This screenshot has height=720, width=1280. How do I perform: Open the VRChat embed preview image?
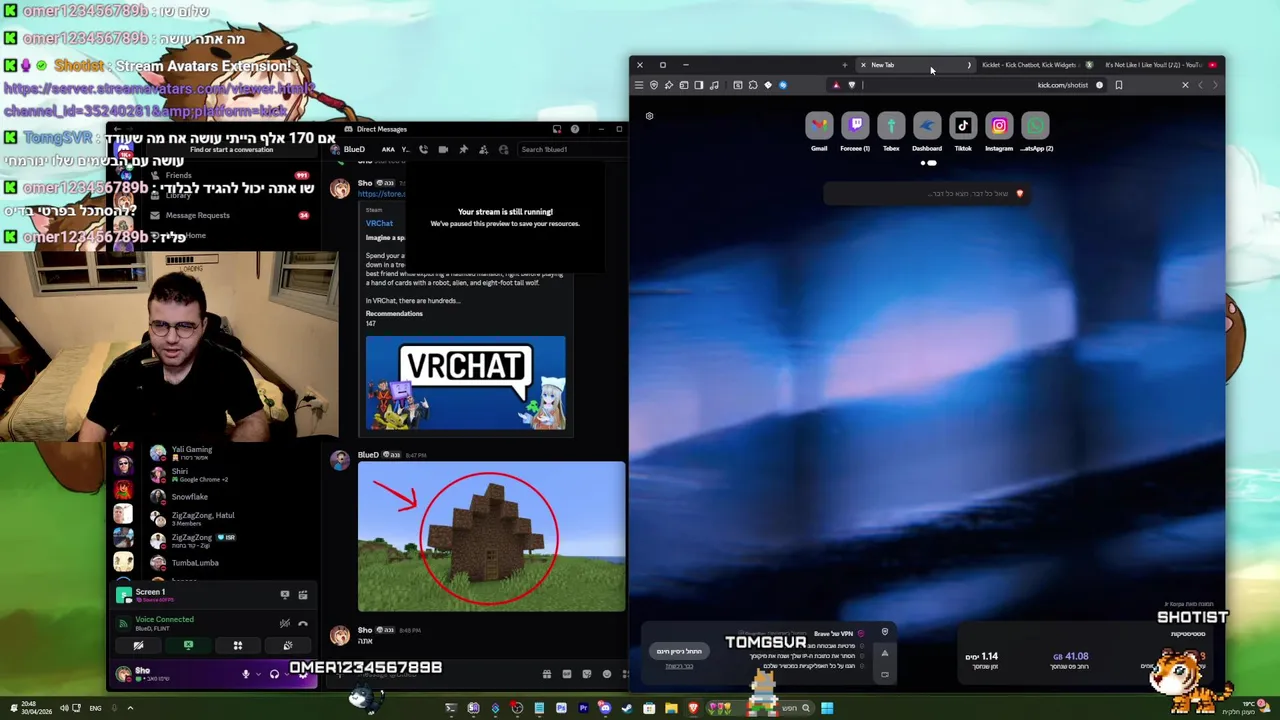coord(466,383)
